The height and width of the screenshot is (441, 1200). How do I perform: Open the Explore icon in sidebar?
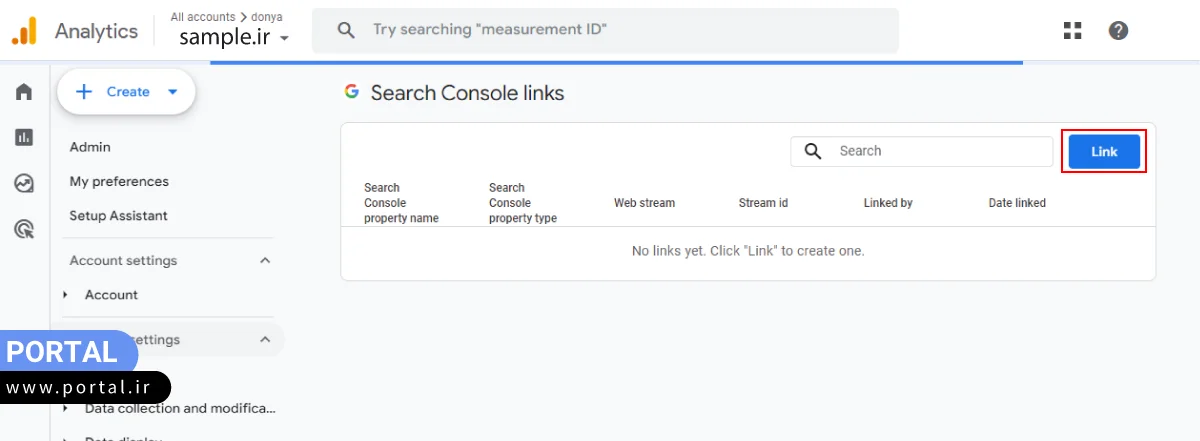click(24, 184)
